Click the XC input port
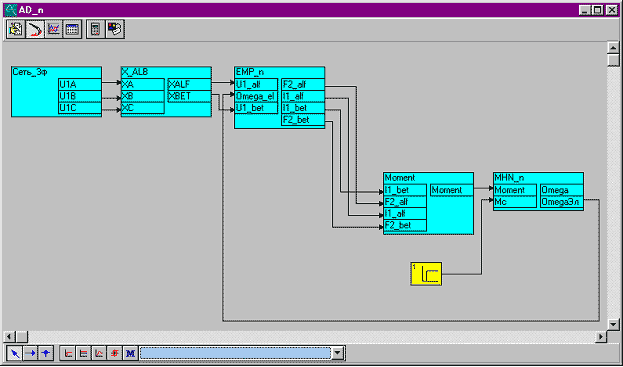This screenshot has width=623, height=367. [143, 108]
